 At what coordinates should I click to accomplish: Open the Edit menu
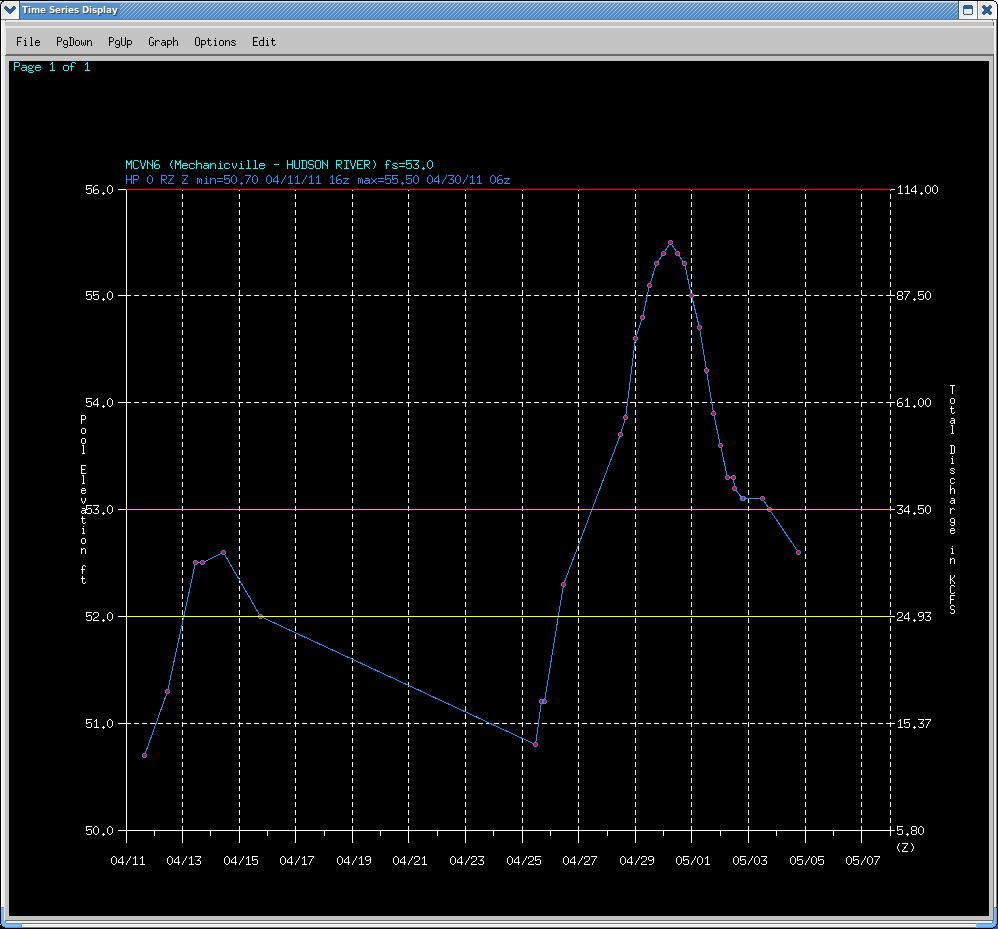pyautogui.click(x=264, y=42)
